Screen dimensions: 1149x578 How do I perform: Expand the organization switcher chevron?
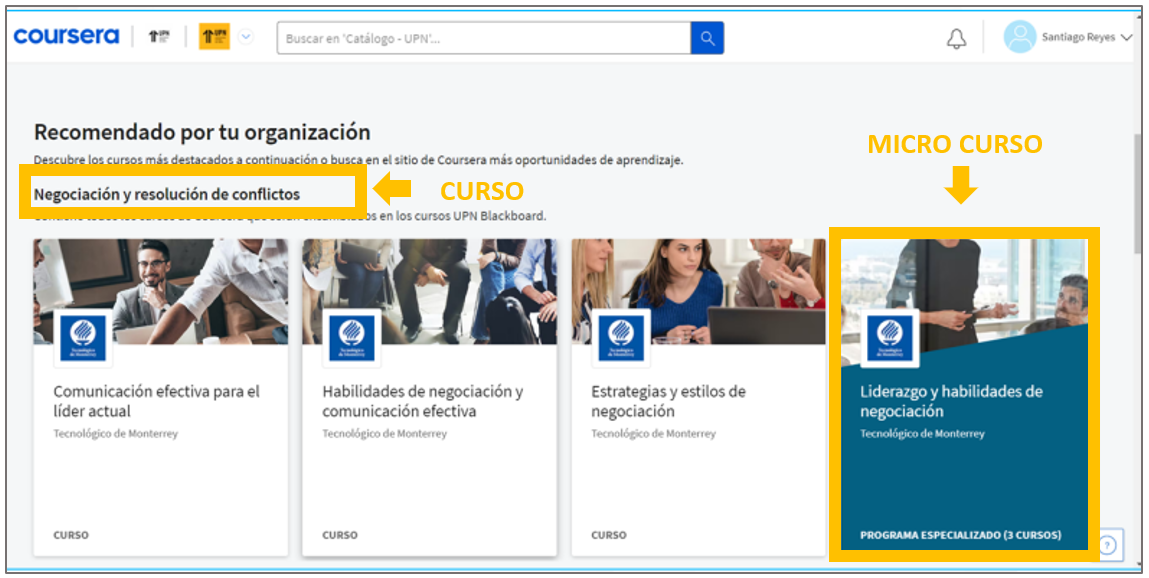(x=246, y=38)
